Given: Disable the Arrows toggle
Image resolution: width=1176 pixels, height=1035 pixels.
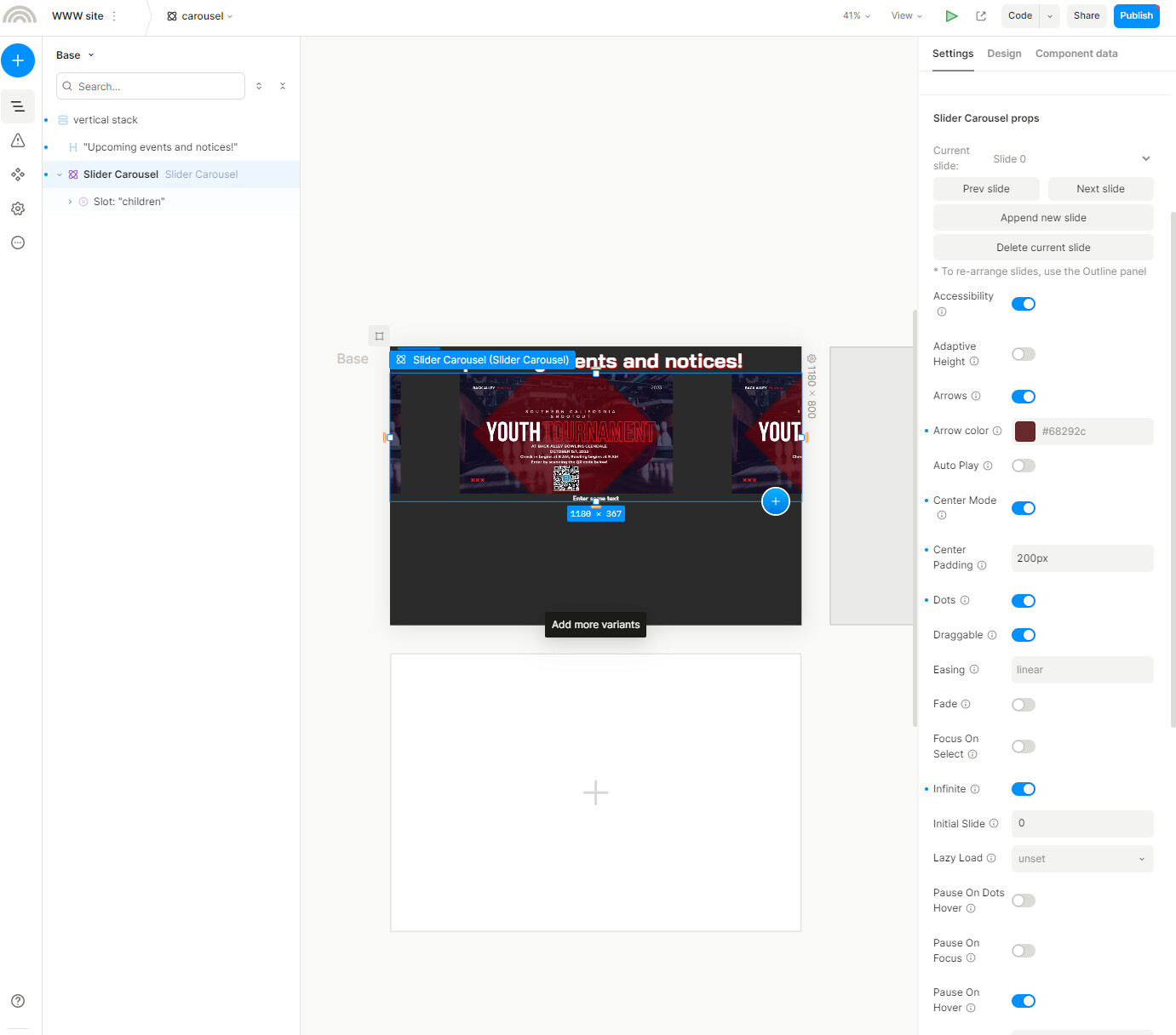Looking at the screenshot, I should (1023, 397).
